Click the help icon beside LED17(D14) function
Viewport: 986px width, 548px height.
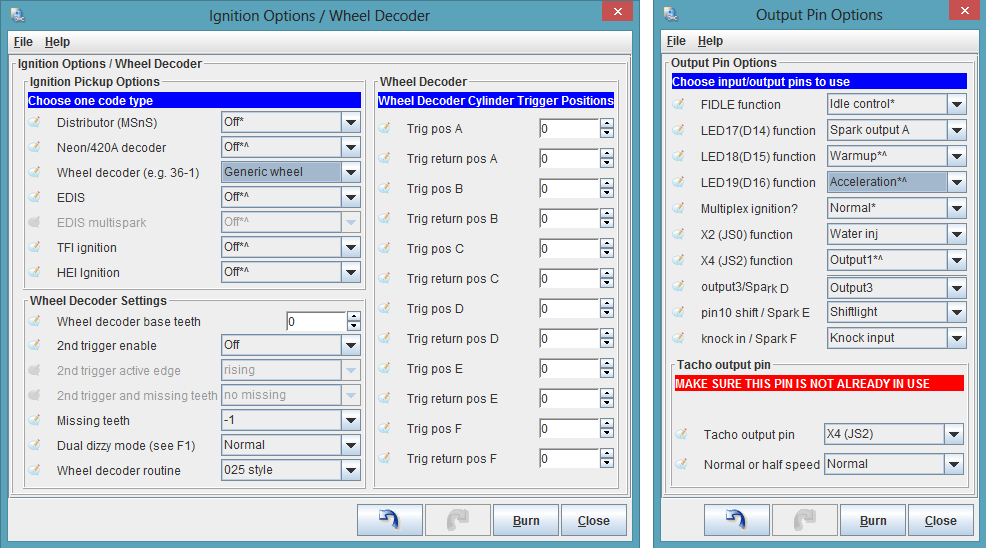point(679,130)
